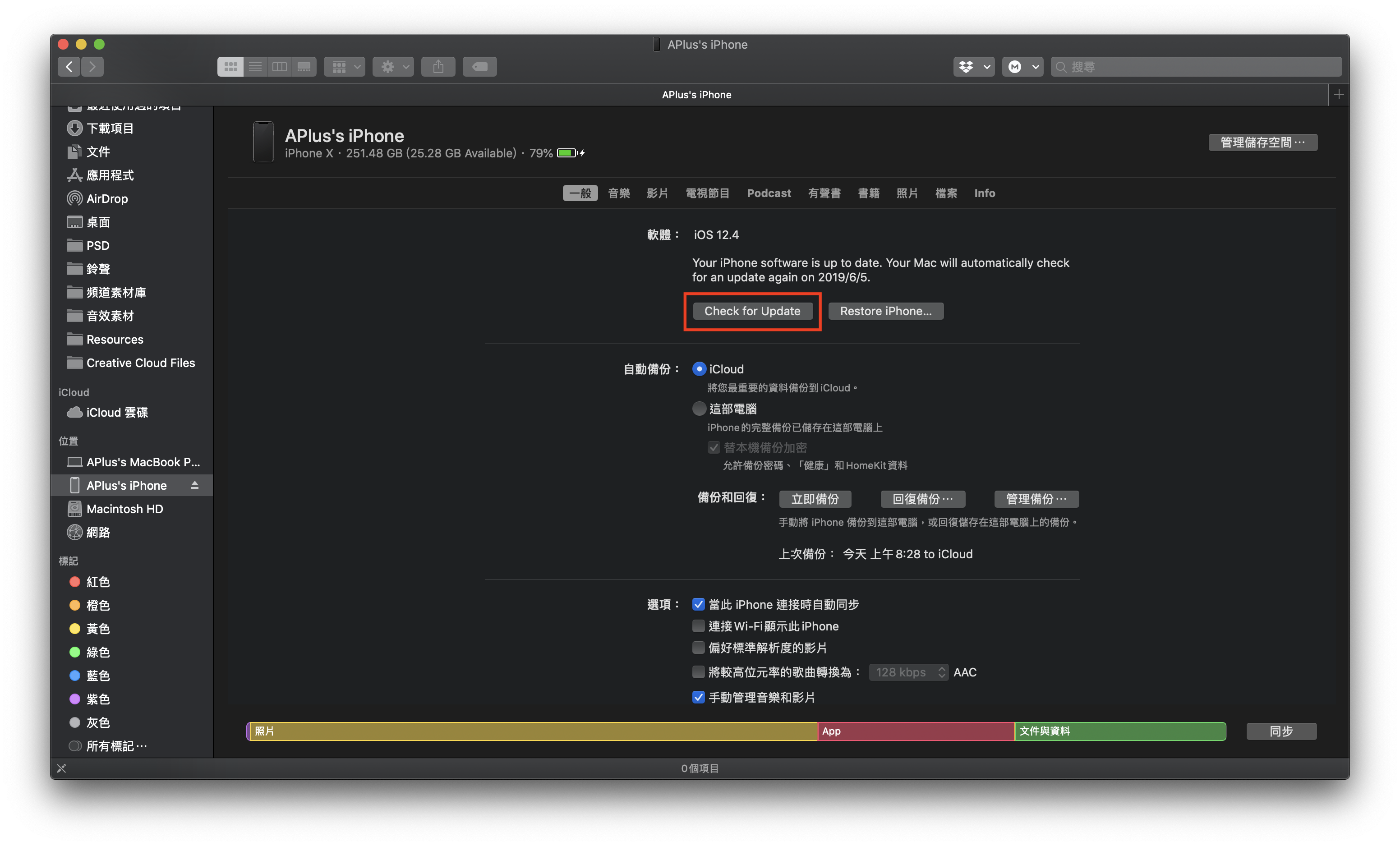This screenshot has width=1400, height=846.
Task: Click 管理儲存空間 button
Action: click(1262, 142)
